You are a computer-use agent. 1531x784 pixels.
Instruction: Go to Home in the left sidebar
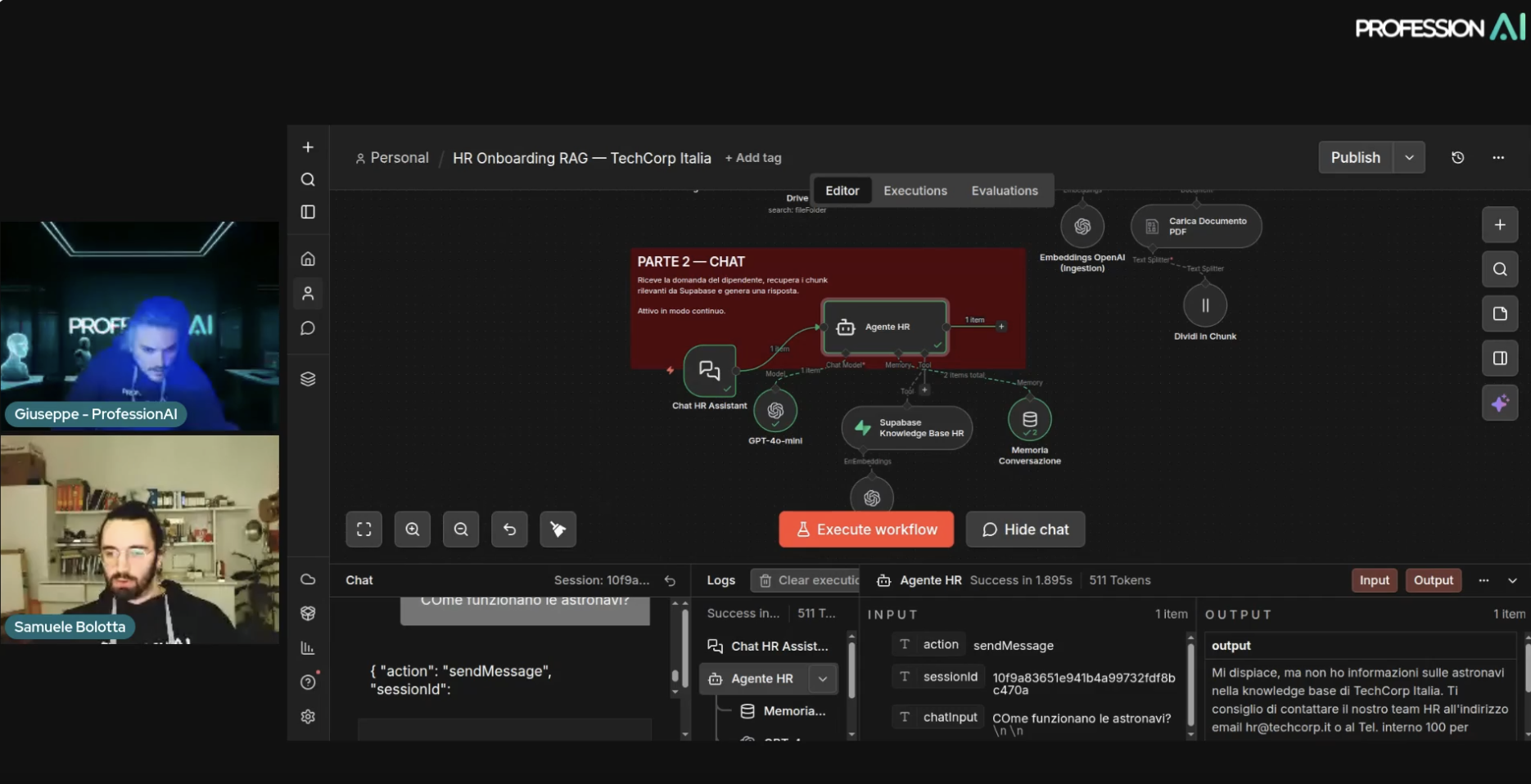point(308,259)
